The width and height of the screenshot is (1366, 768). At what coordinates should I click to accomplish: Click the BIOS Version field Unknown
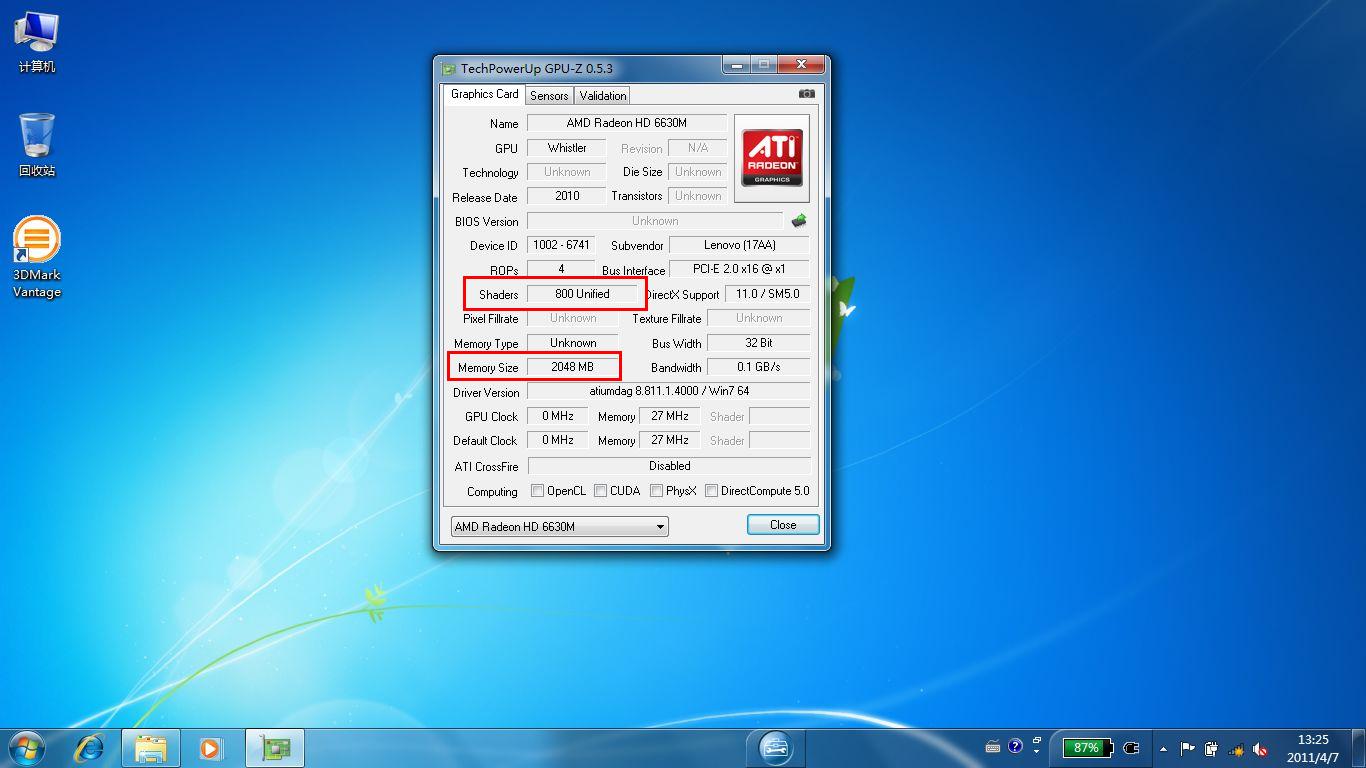click(655, 221)
